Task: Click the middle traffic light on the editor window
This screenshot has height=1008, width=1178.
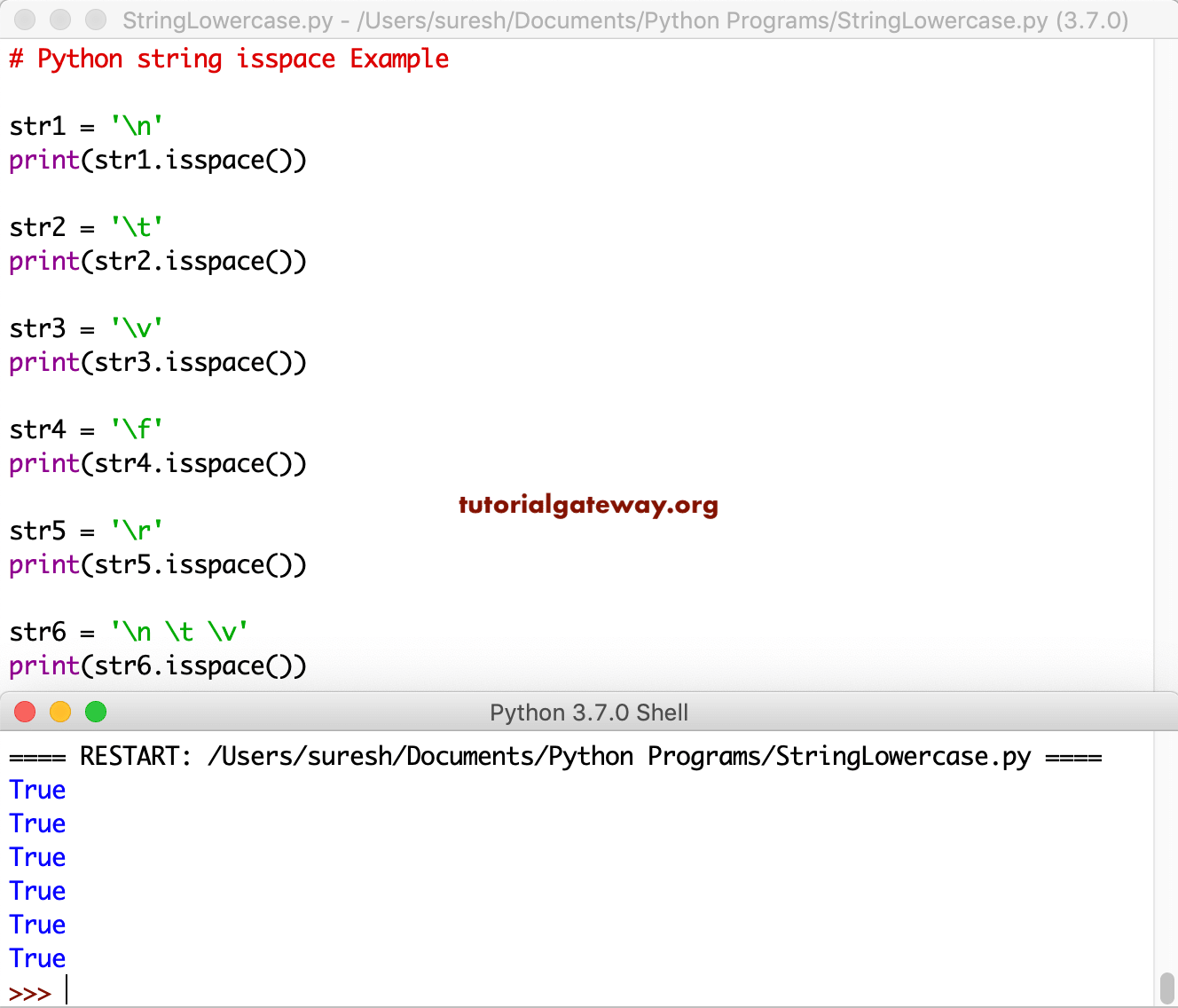Action: coord(59,20)
